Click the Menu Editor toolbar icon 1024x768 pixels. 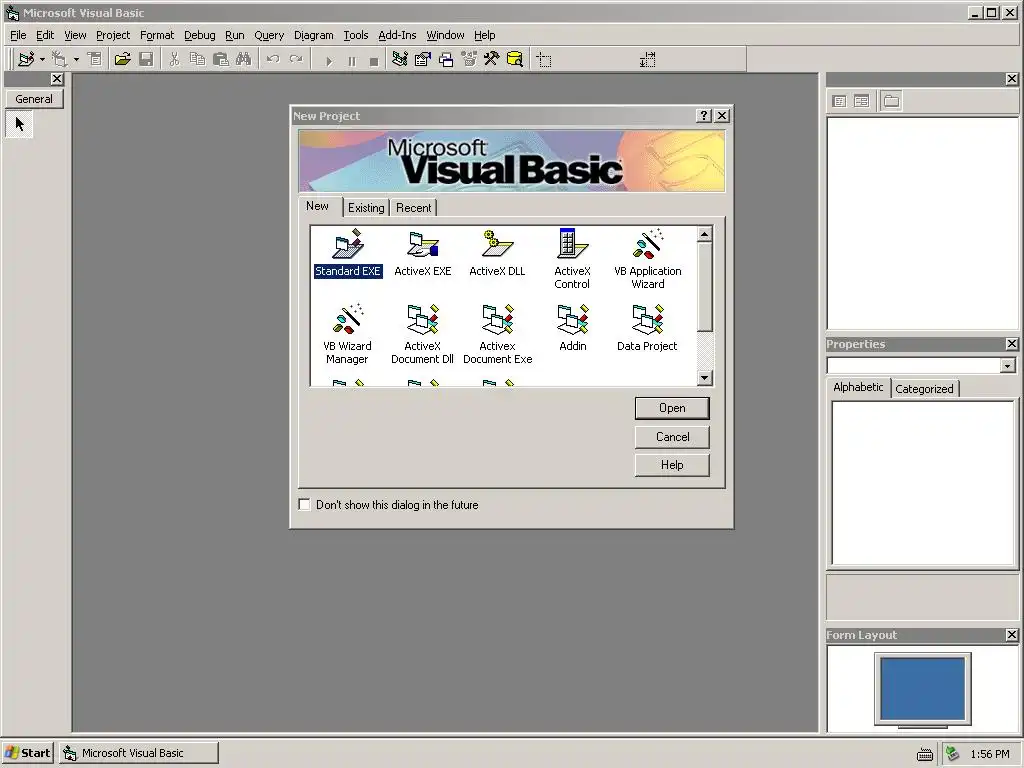tap(95, 59)
